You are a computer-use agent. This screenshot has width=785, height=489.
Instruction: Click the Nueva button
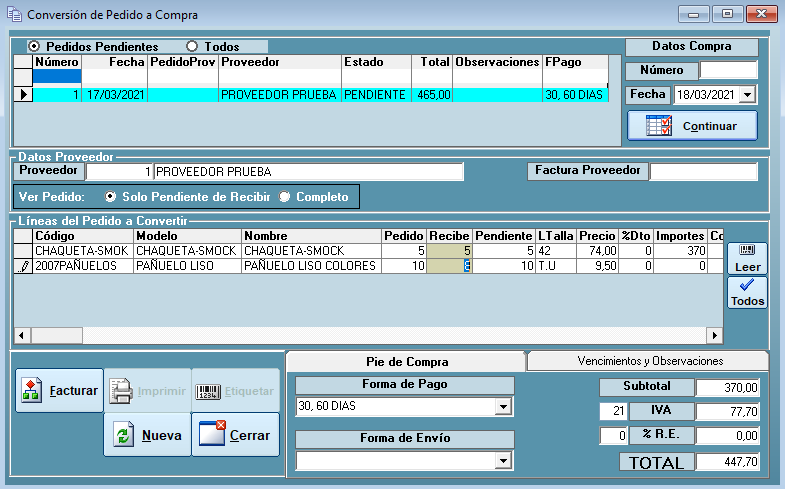coord(148,434)
